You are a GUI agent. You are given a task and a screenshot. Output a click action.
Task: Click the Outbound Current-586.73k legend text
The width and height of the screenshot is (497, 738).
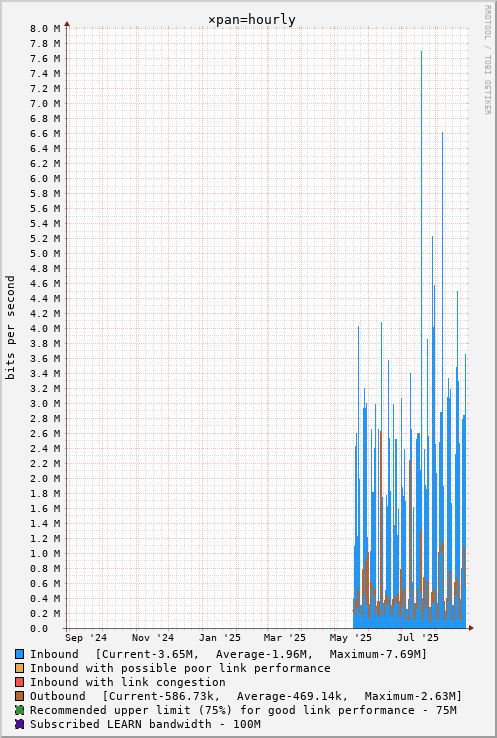click(x=161, y=696)
